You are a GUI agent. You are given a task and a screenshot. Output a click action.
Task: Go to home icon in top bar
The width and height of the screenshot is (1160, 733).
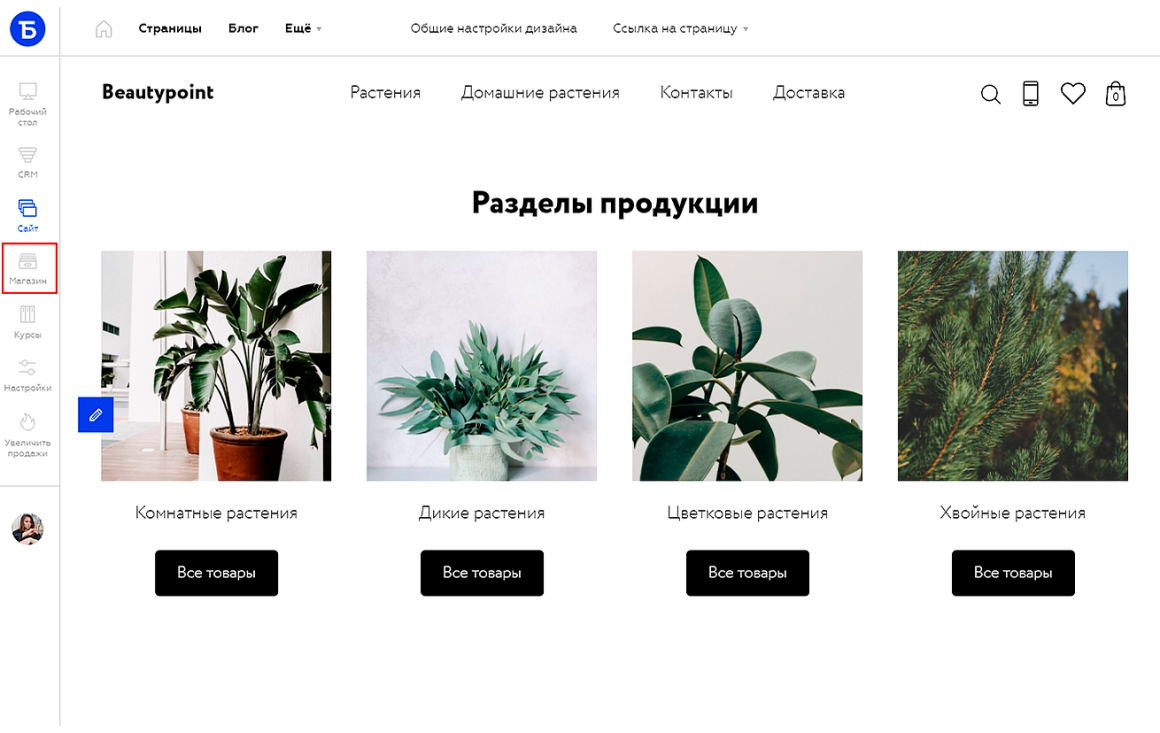(104, 29)
